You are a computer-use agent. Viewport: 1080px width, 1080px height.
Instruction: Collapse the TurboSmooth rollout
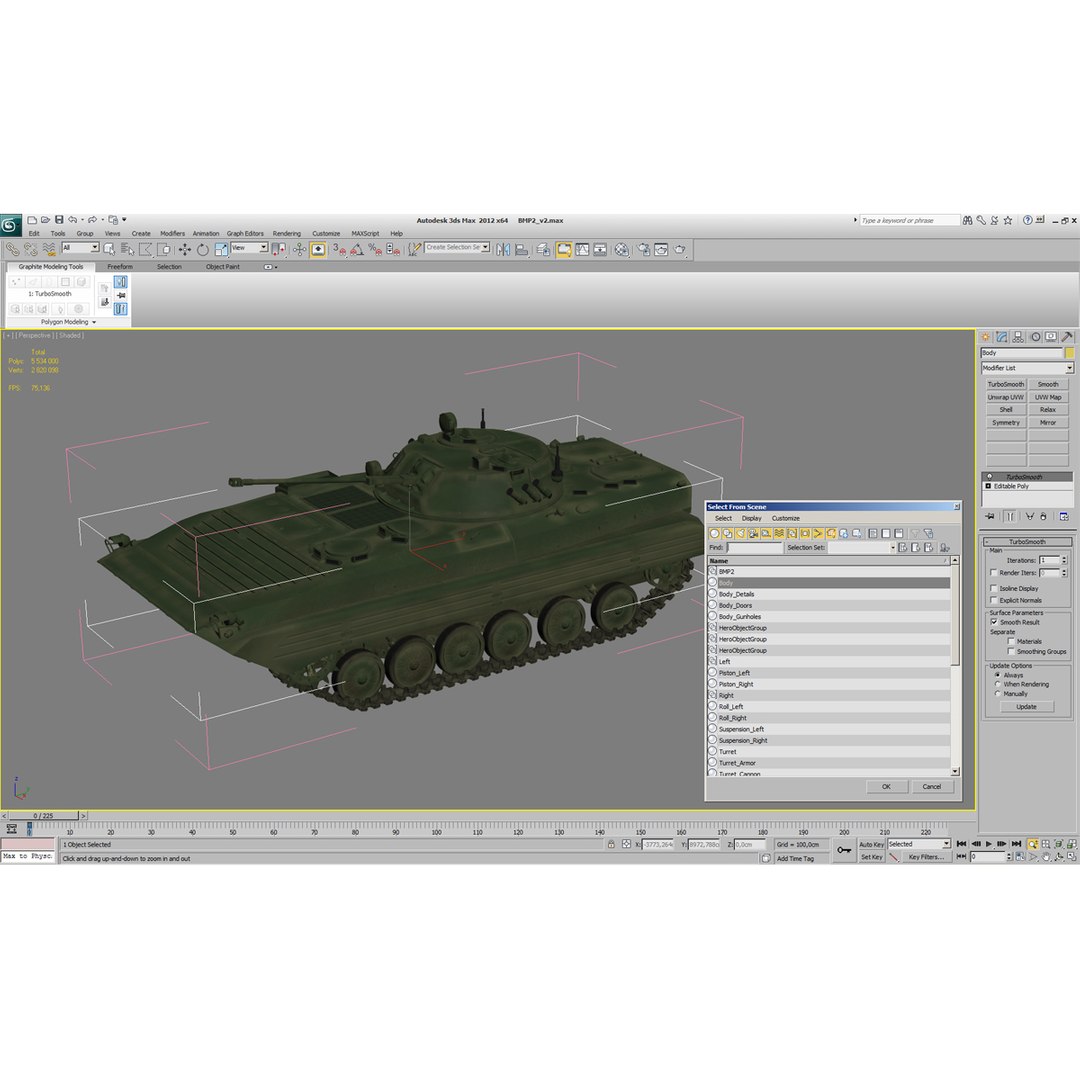click(1026, 542)
